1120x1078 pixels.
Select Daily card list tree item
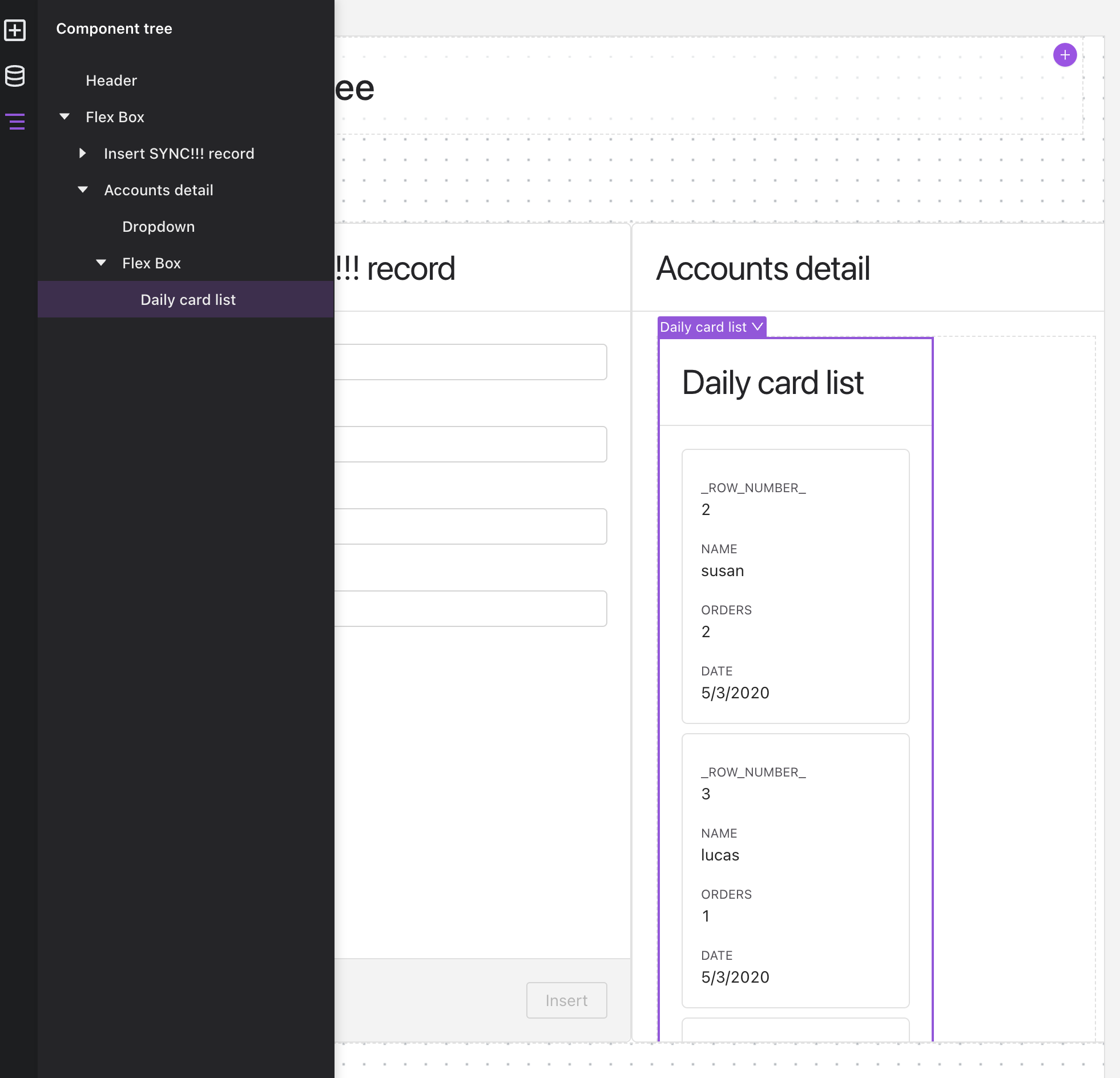click(x=188, y=300)
